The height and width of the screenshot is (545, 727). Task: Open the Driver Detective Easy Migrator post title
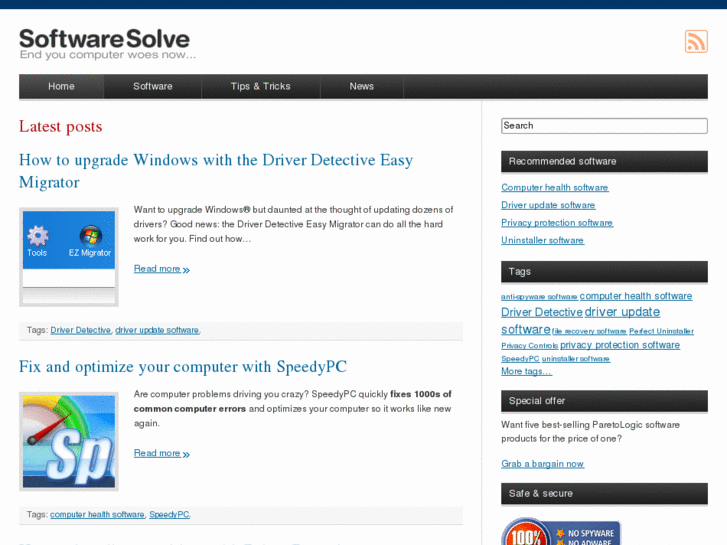pyautogui.click(x=216, y=171)
